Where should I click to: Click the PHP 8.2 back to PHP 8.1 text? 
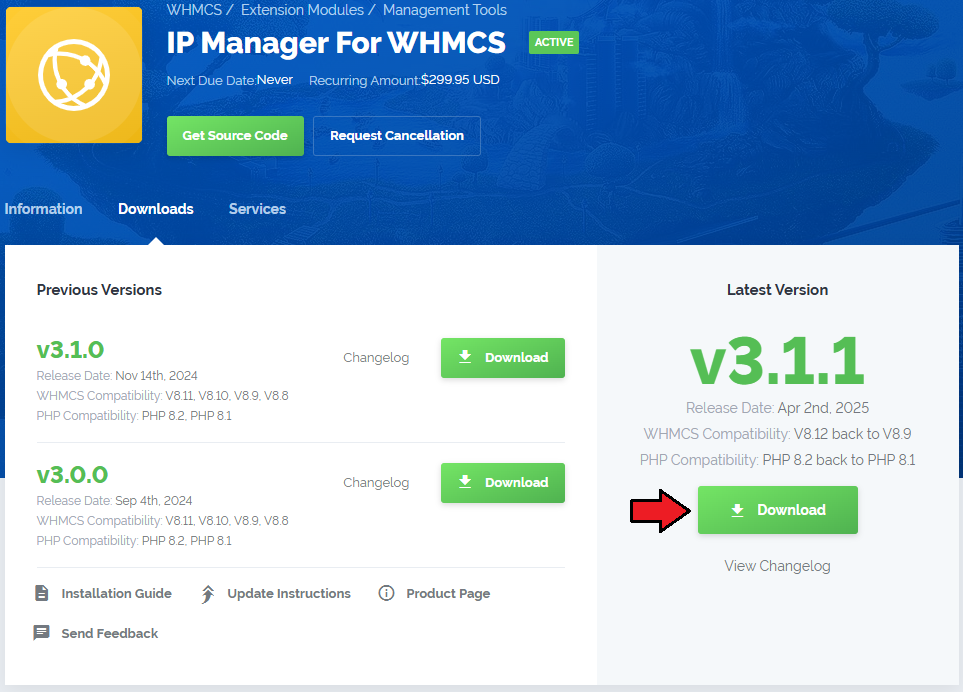tap(839, 460)
